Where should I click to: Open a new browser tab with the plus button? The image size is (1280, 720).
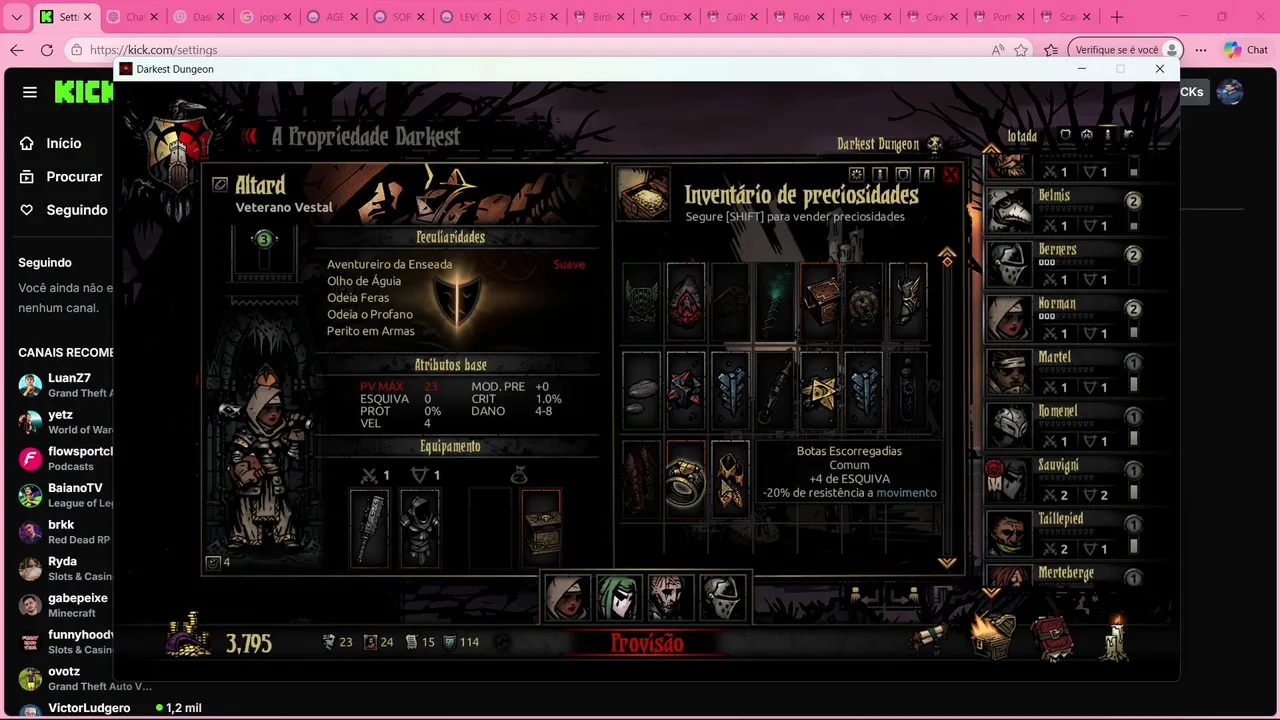click(x=1117, y=17)
